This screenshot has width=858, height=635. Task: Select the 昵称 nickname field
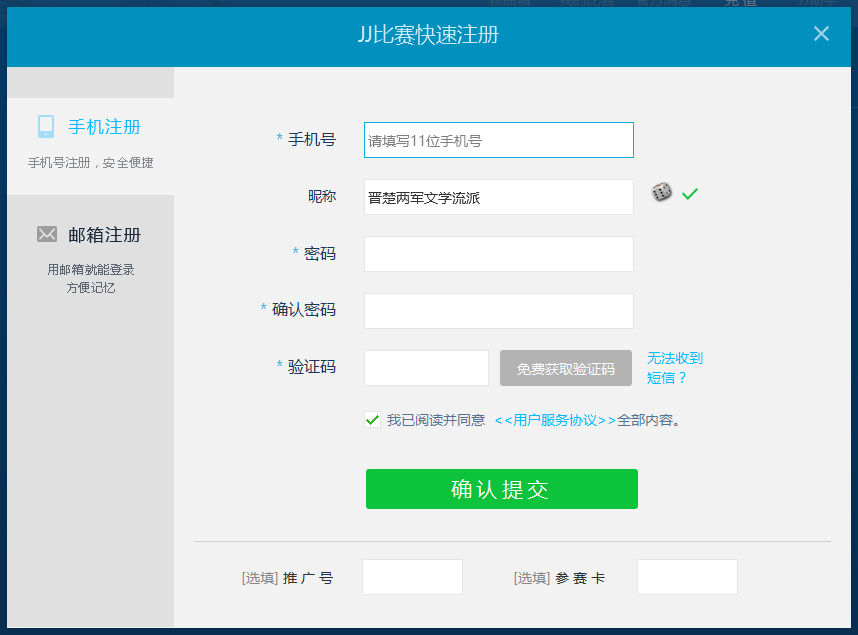coord(498,197)
